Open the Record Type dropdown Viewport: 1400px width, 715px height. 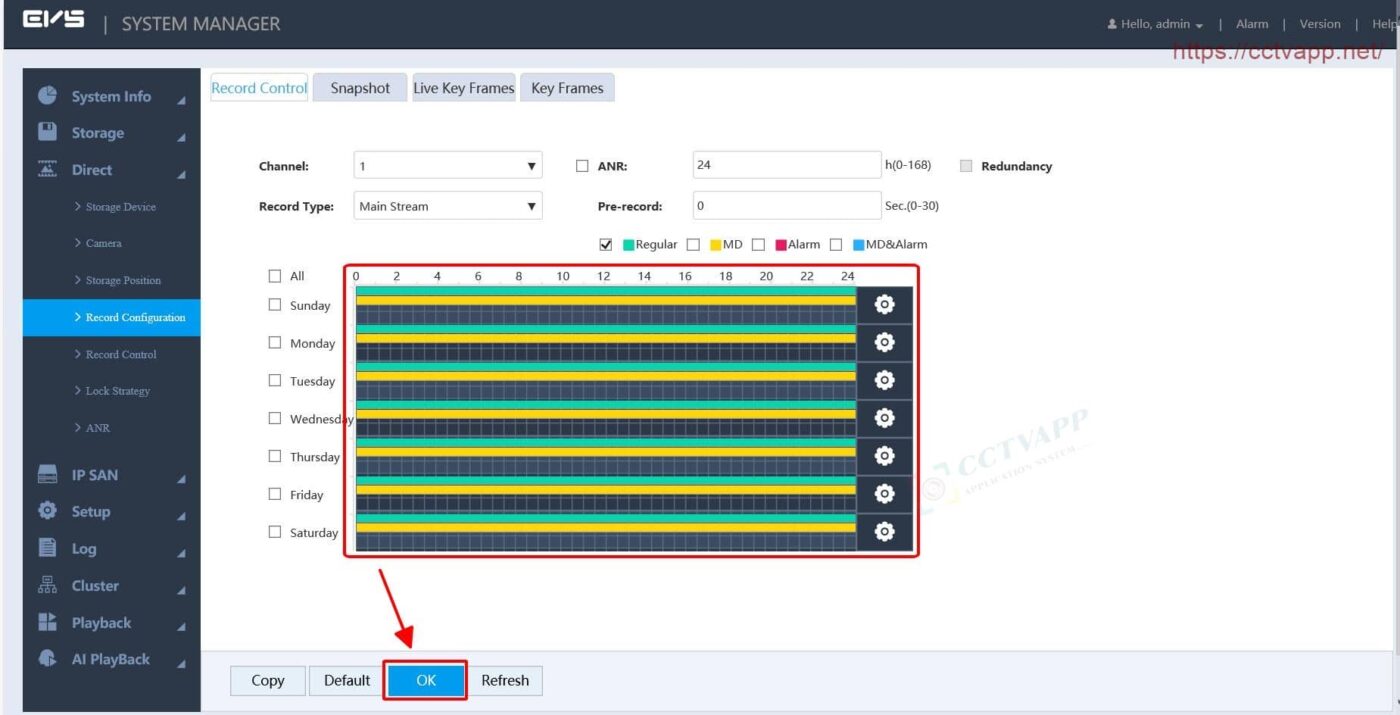point(447,207)
